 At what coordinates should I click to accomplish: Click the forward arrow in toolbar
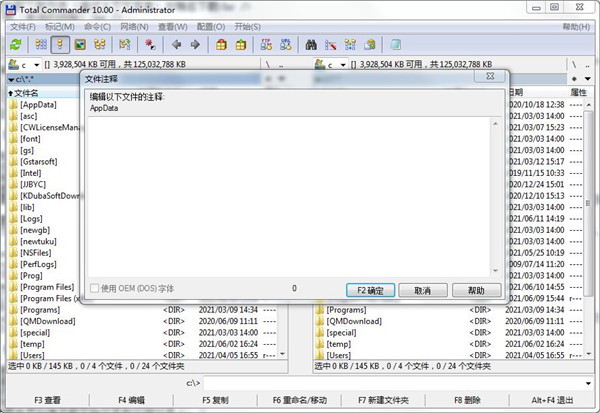pyautogui.click(x=194, y=44)
